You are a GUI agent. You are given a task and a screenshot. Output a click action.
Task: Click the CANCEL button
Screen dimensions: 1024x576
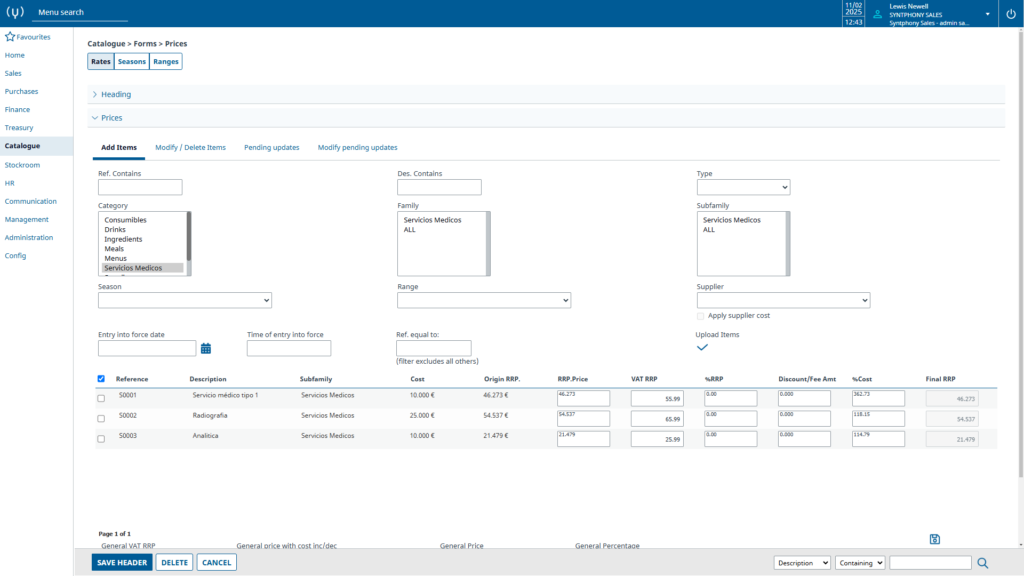(x=216, y=562)
